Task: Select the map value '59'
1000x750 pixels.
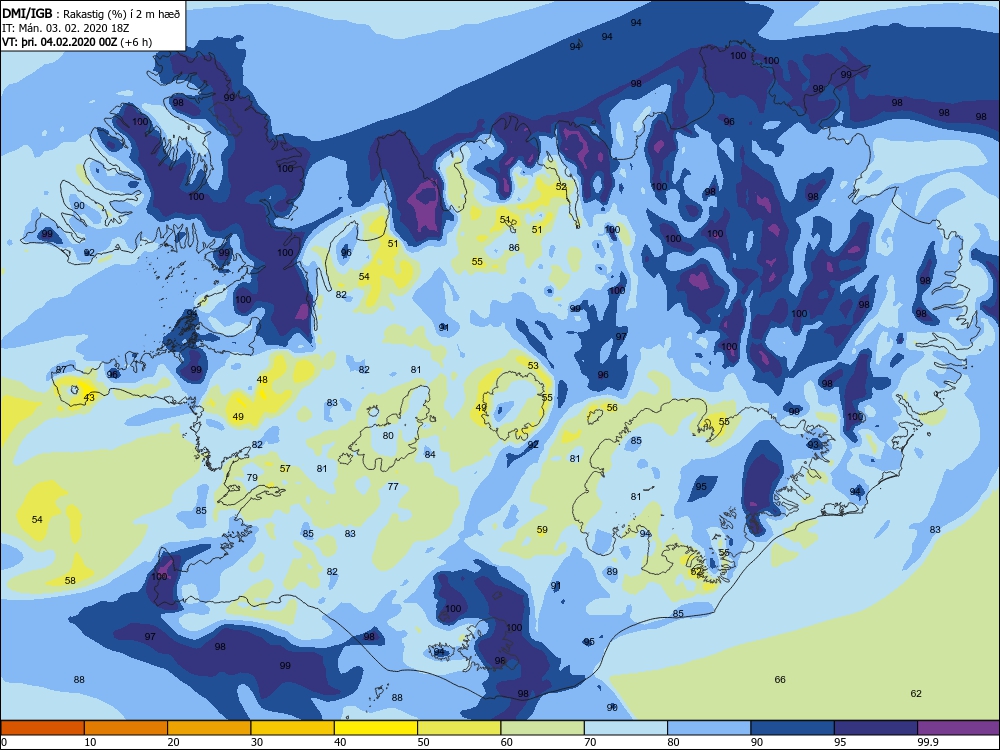Action: (x=542, y=529)
